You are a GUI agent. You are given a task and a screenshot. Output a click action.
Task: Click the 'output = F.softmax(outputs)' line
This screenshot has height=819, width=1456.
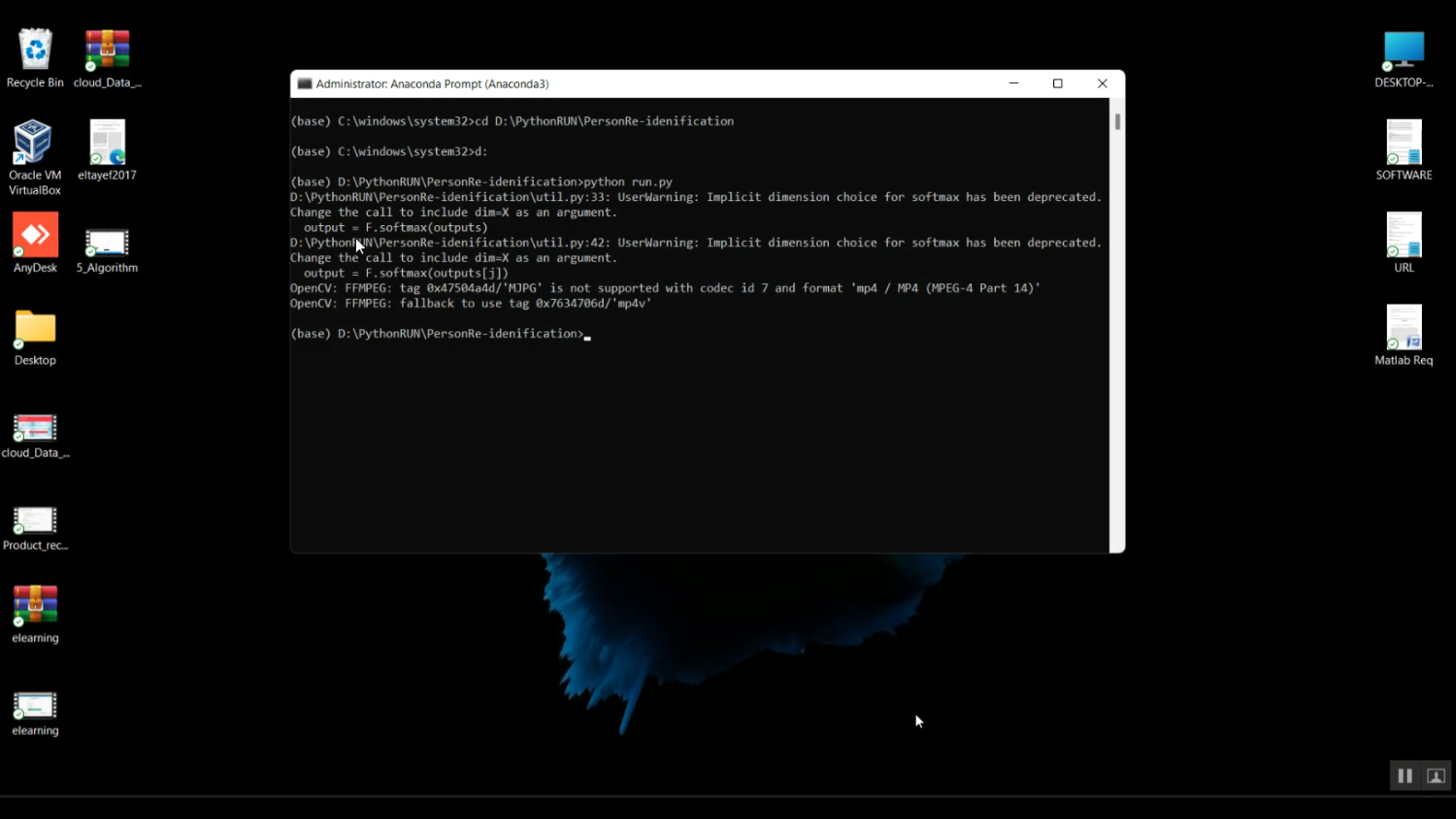(396, 228)
